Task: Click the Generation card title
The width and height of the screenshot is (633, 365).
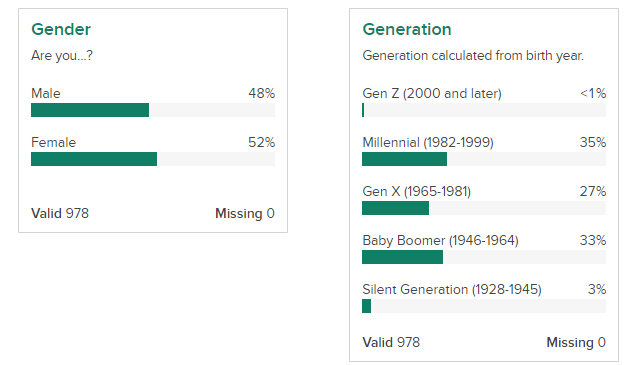Action: pyautogui.click(x=407, y=29)
